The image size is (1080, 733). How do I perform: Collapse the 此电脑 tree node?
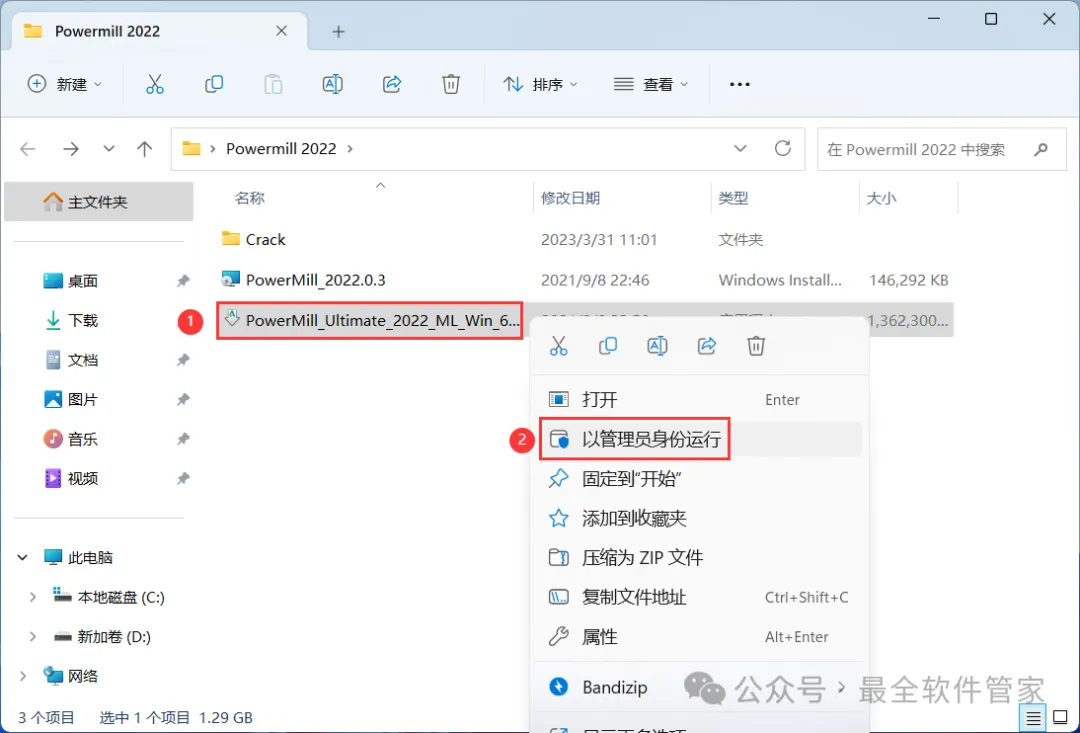pos(23,557)
